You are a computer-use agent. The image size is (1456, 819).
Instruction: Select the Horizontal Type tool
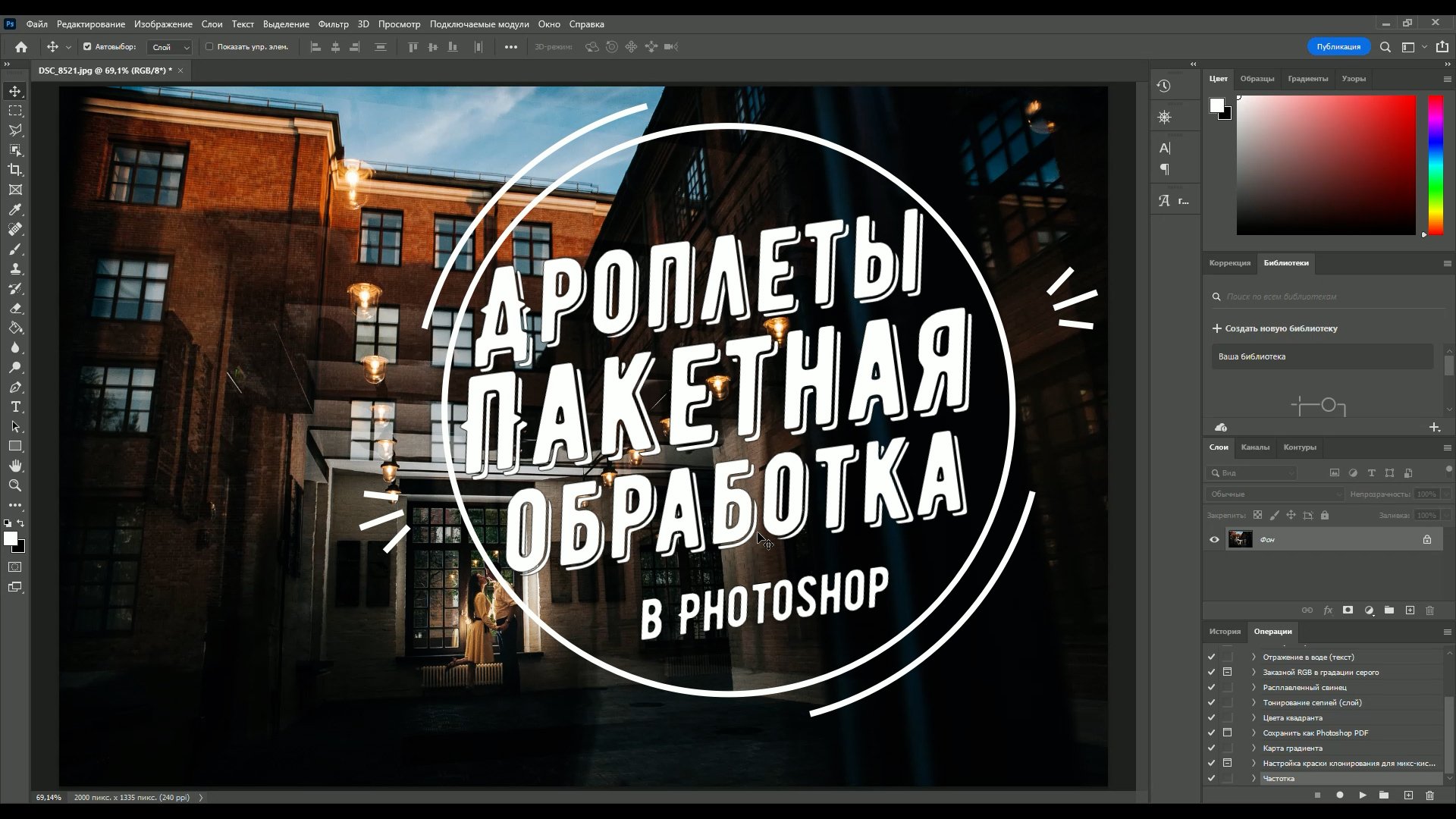point(15,406)
